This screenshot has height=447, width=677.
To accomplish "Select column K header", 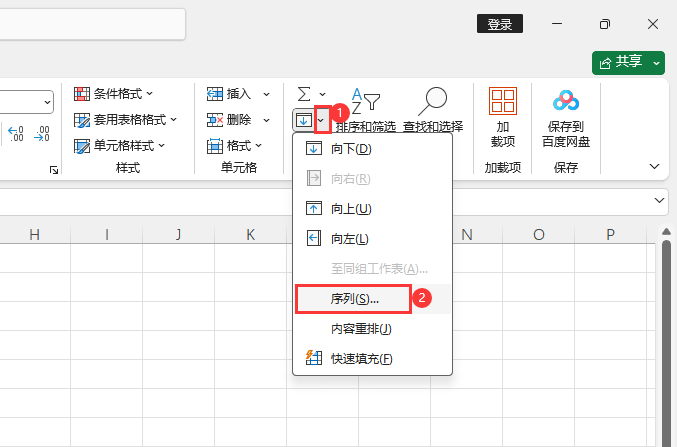I will [250, 235].
